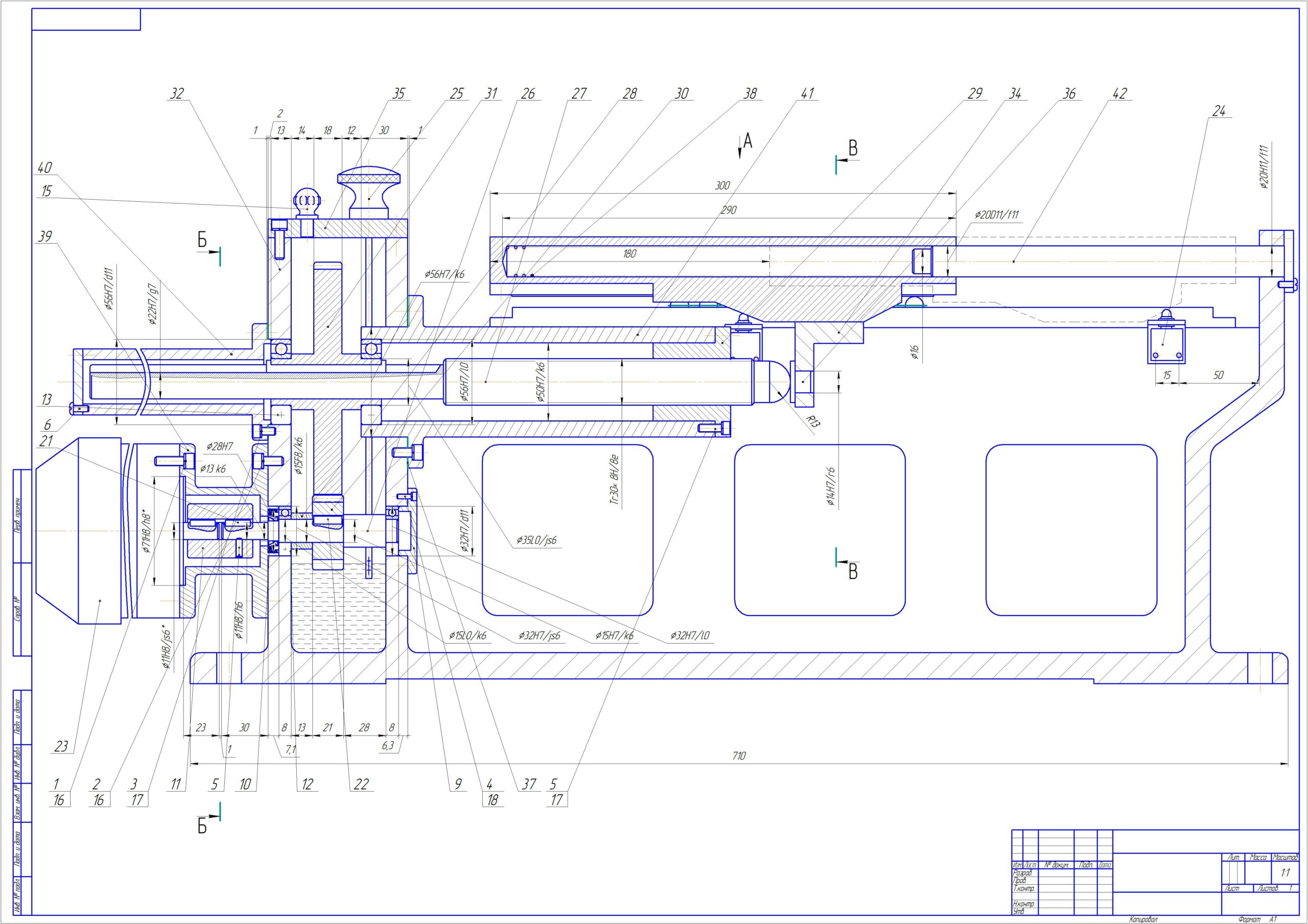Select part callout number 32

click(177, 93)
